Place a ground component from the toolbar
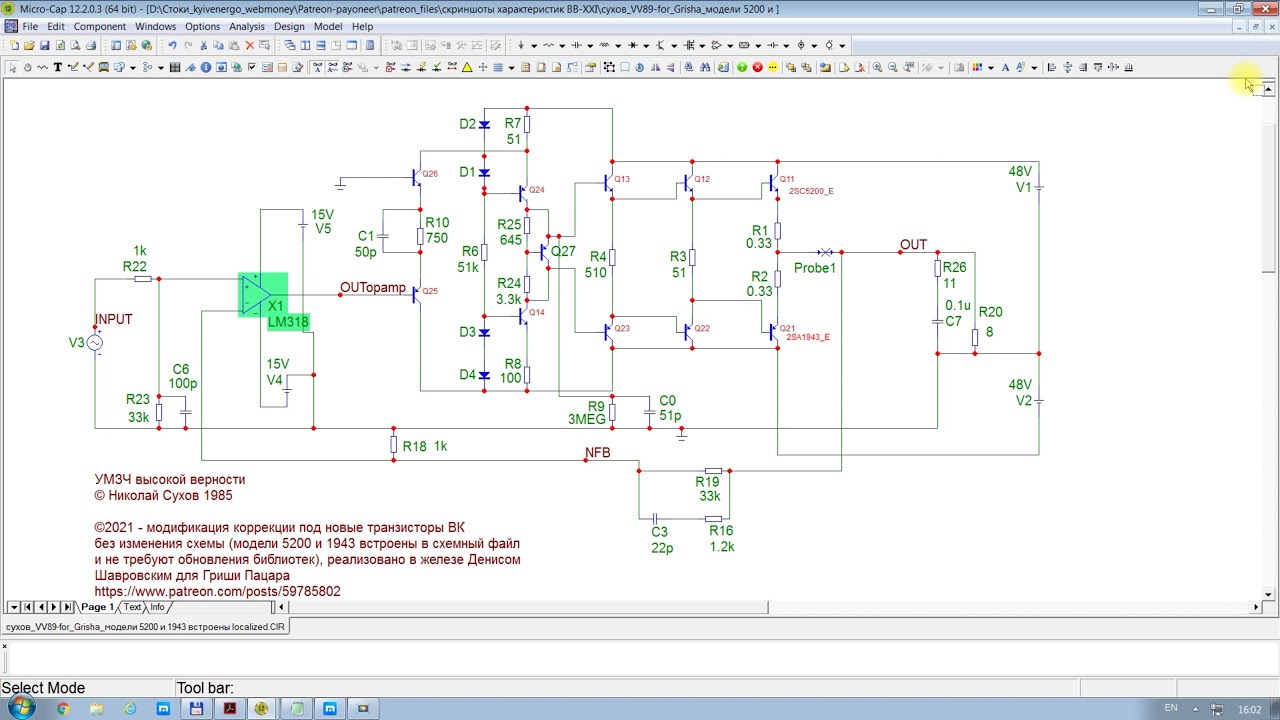The image size is (1280, 720). pyautogui.click(x=521, y=45)
